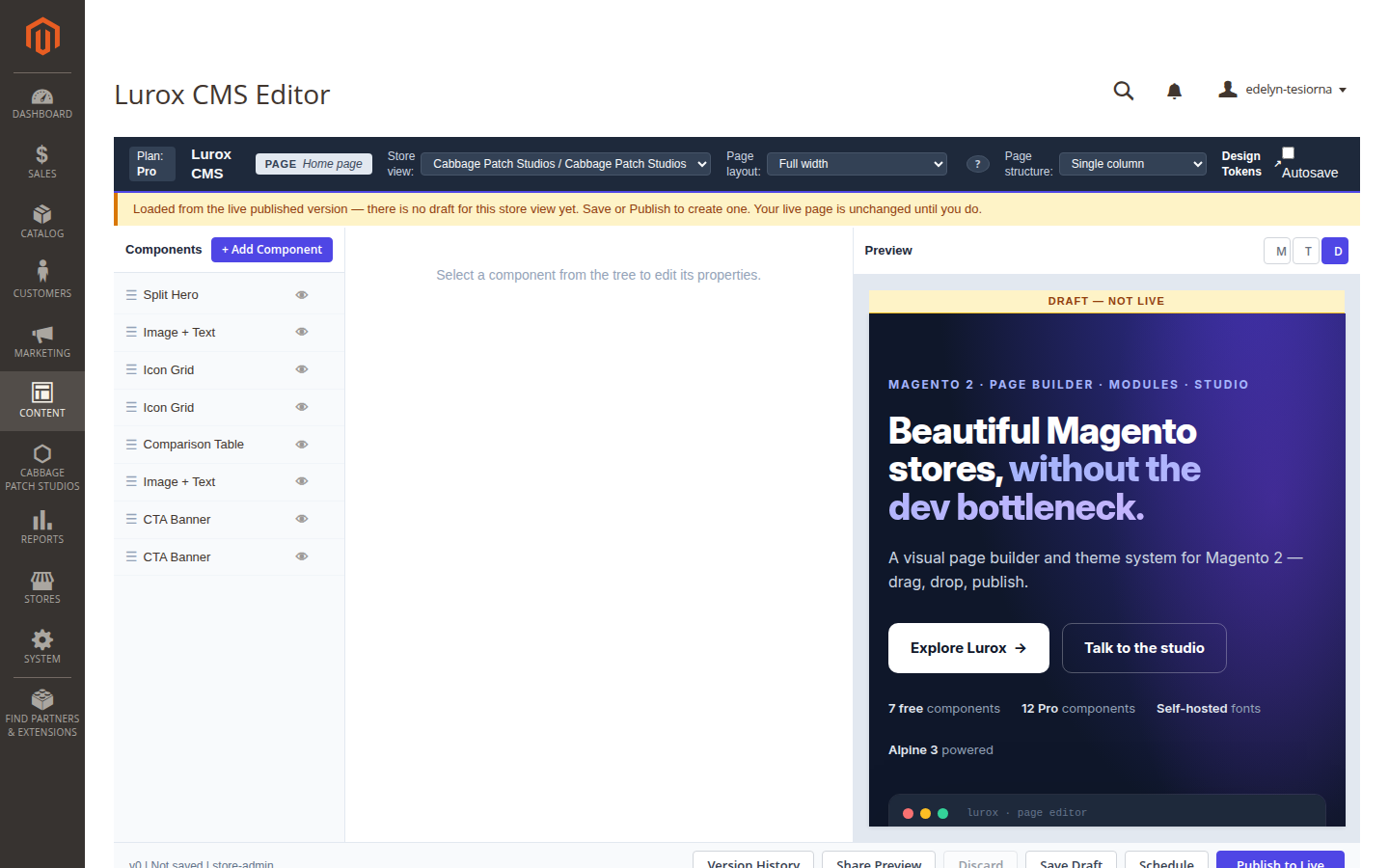This screenshot has height=868, width=1389.
Task: Enable the Autosave checkbox
Action: click(x=1288, y=153)
